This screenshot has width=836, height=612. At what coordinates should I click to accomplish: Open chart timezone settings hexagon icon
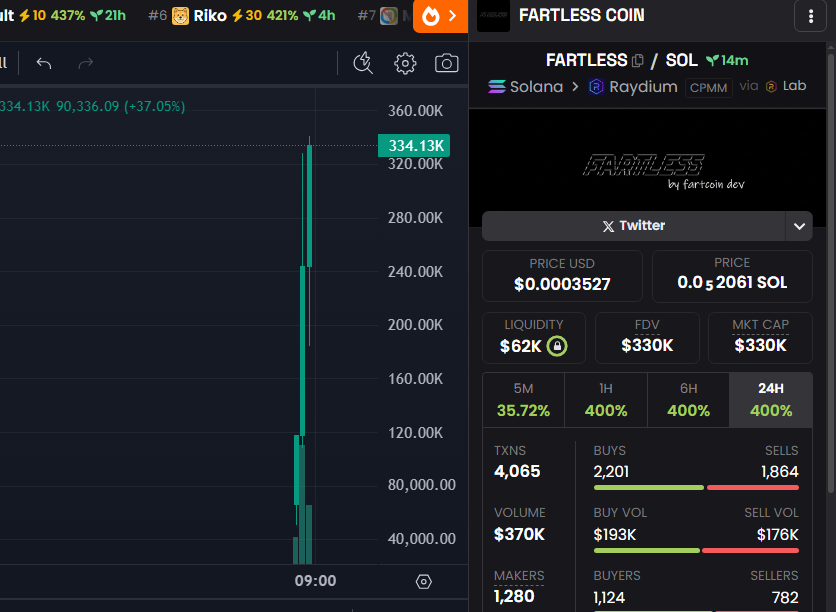[x=424, y=581]
